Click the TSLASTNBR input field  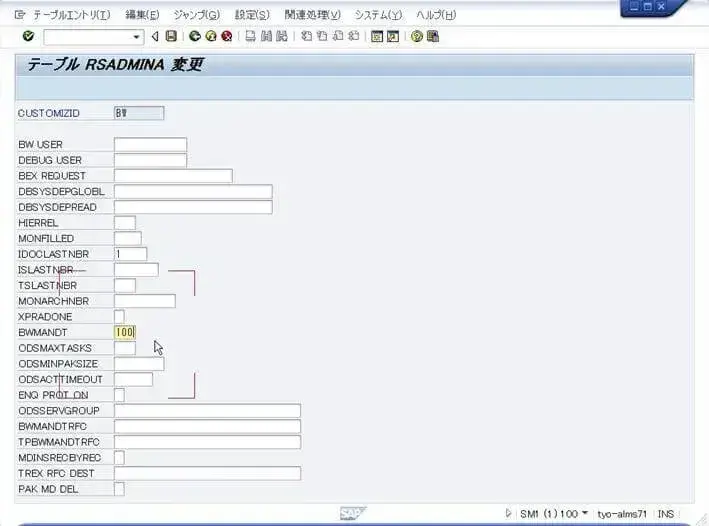pos(125,285)
